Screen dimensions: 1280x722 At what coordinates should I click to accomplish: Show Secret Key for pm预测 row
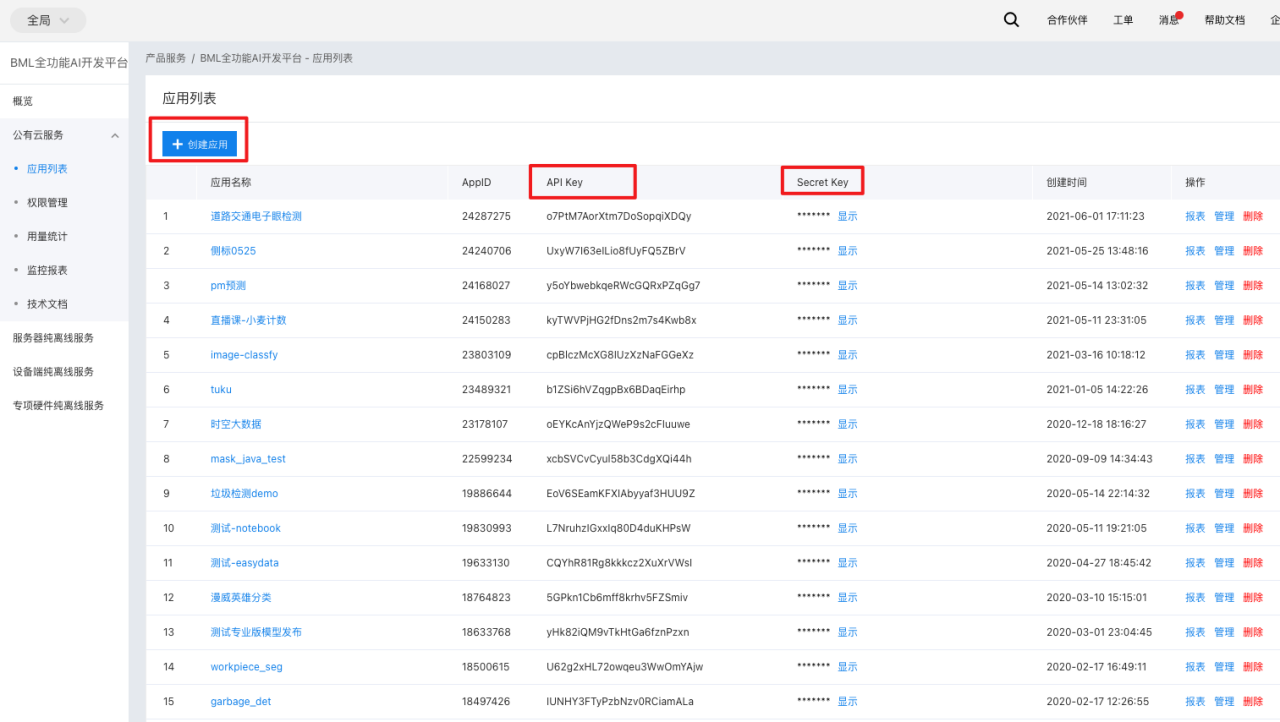pyautogui.click(x=847, y=285)
